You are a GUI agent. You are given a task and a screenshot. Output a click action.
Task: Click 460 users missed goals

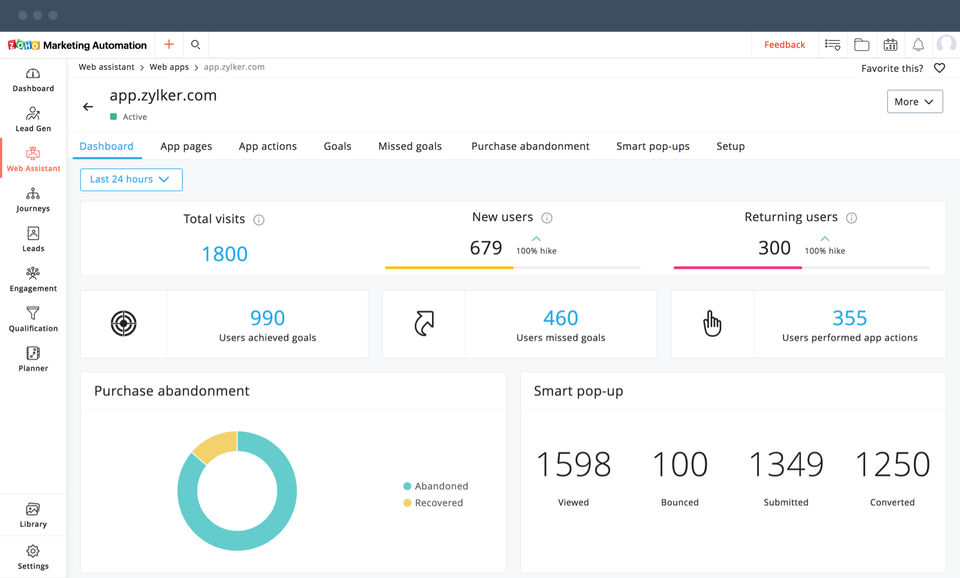[561, 318]
